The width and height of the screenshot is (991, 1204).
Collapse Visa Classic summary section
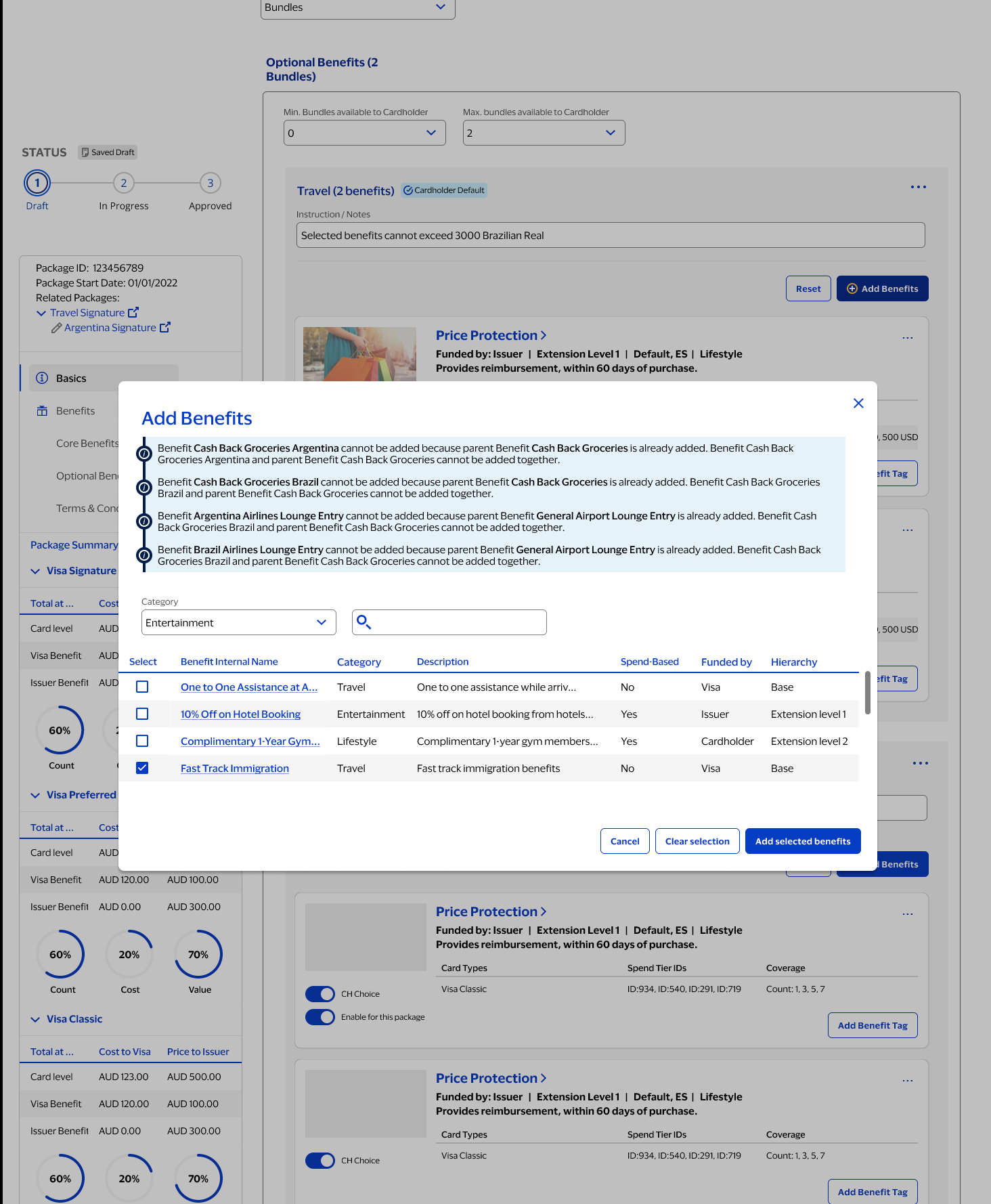(x=35, y=1019)
